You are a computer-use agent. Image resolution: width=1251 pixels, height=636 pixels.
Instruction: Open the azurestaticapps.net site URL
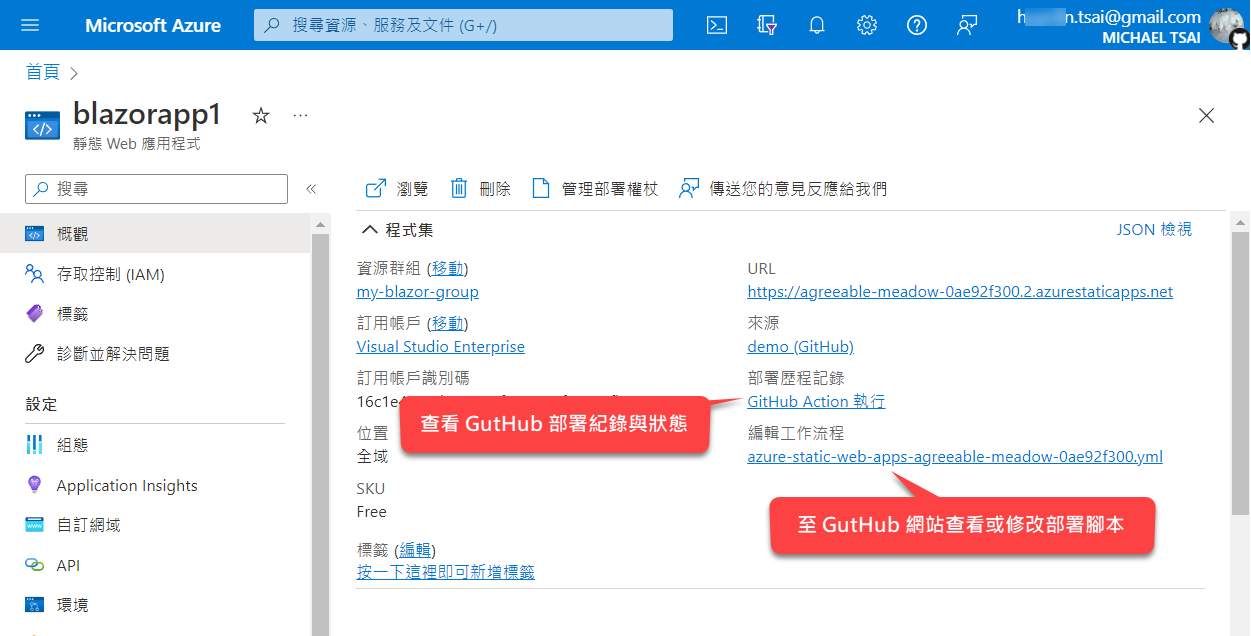[960, 292]
